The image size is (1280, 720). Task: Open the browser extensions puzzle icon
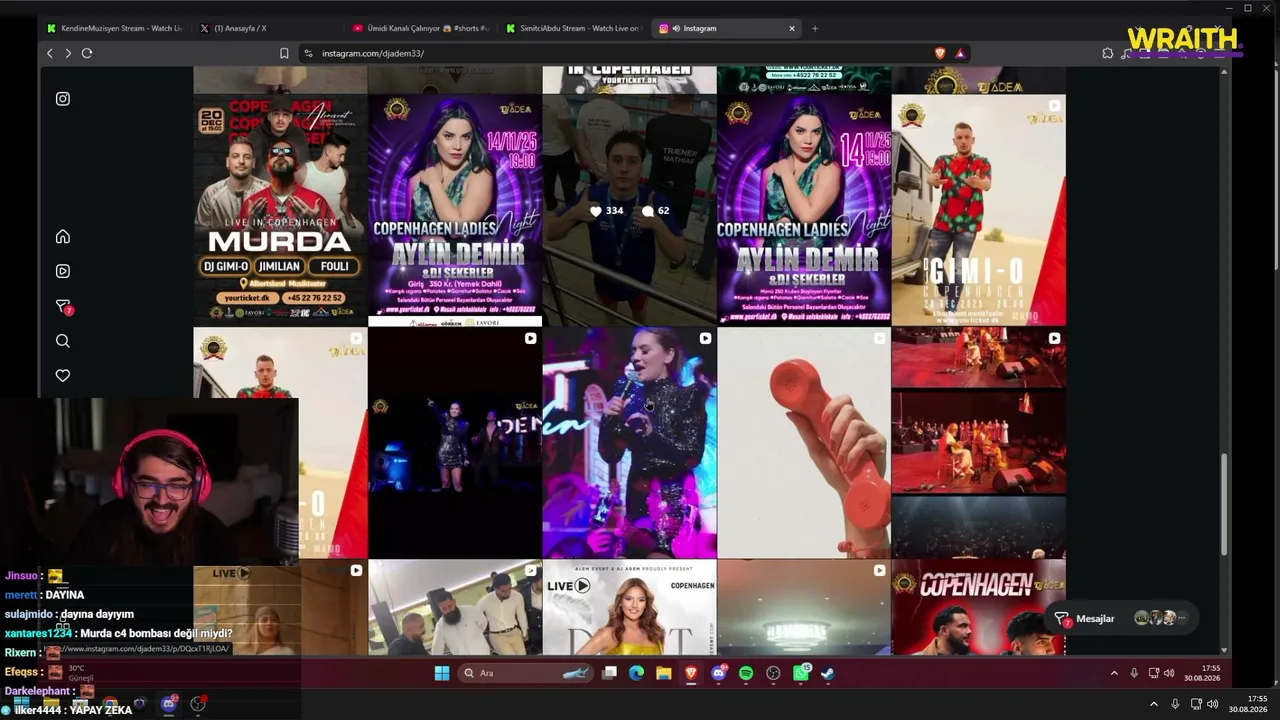click(x=1107, y=53)
